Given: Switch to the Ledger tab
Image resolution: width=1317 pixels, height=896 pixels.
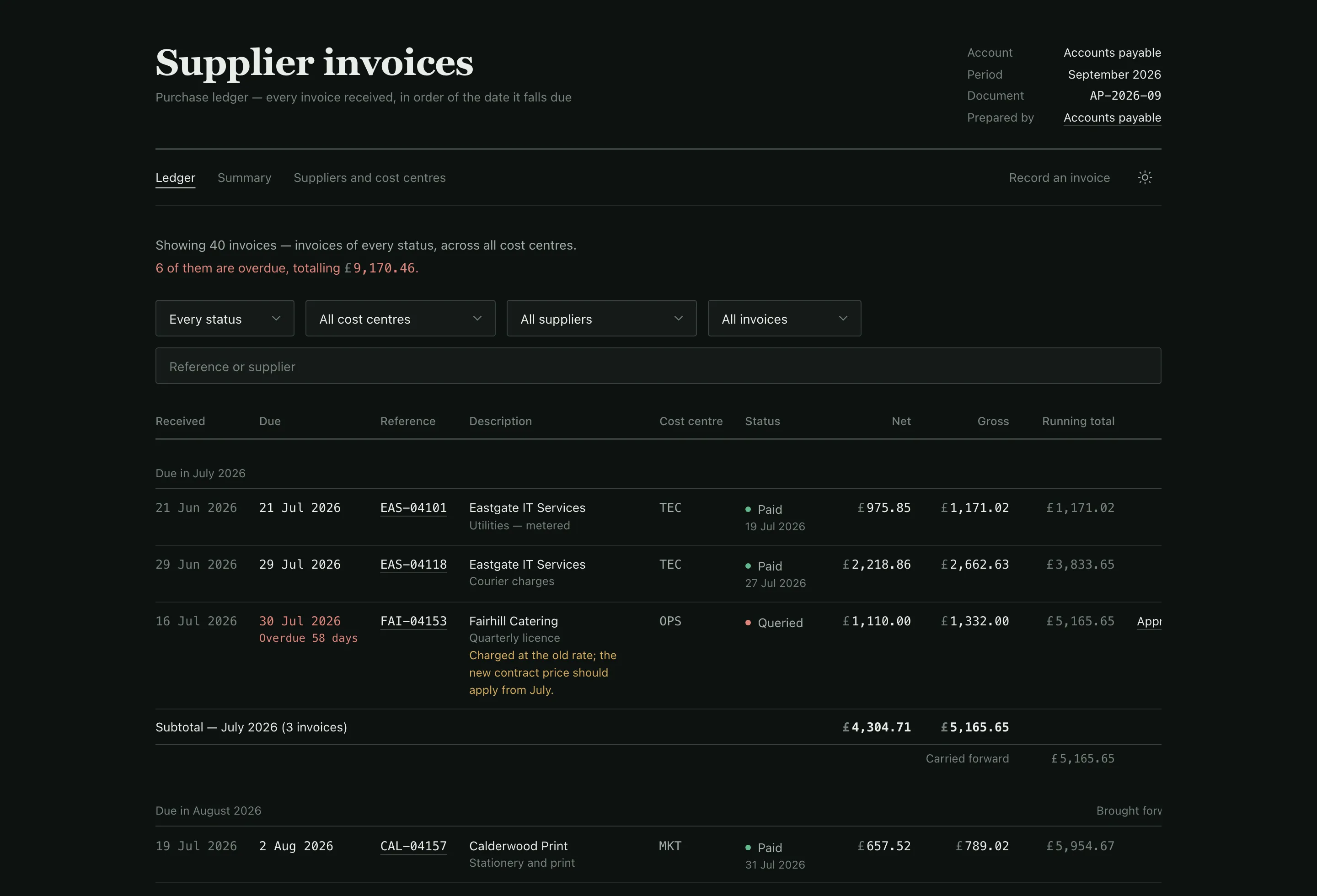Looking at the screenshot, I should coord(176,178).
